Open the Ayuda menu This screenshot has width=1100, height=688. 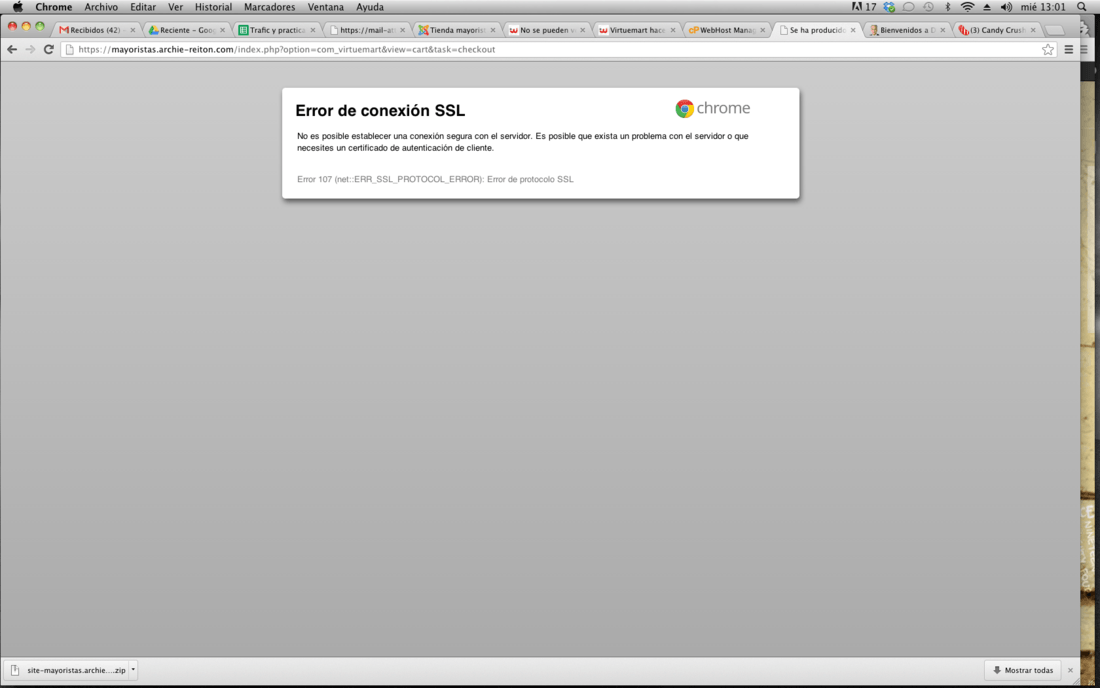370,7
